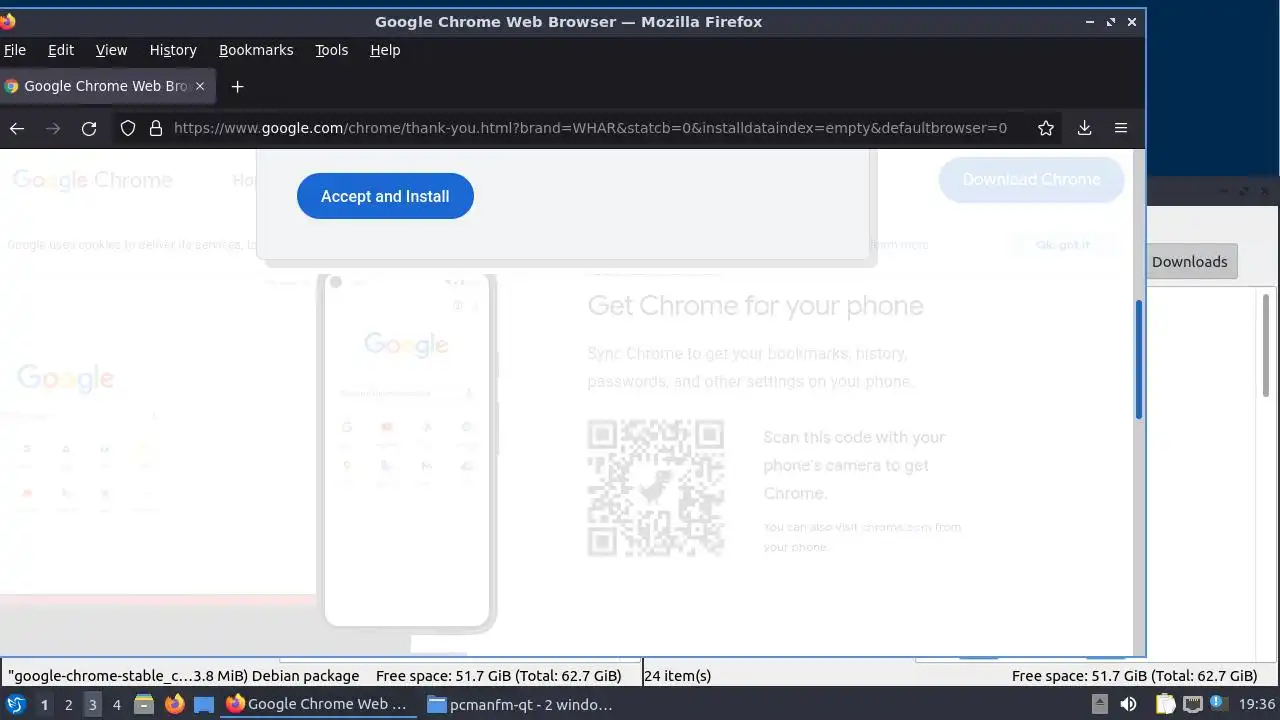Launch Firefox from taskbar quick launch icon
The image size is (1280, 720).
[x=174, y=704]
